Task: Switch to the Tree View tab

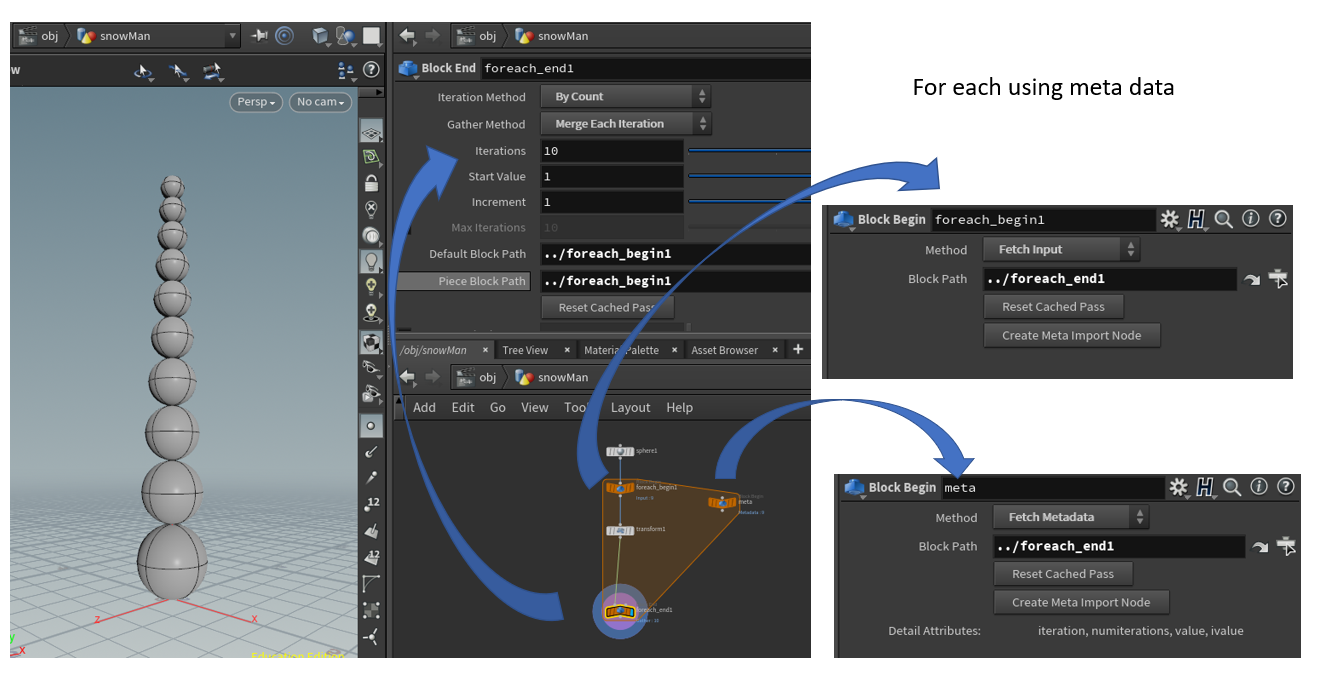Action: [x=525, y=350]
